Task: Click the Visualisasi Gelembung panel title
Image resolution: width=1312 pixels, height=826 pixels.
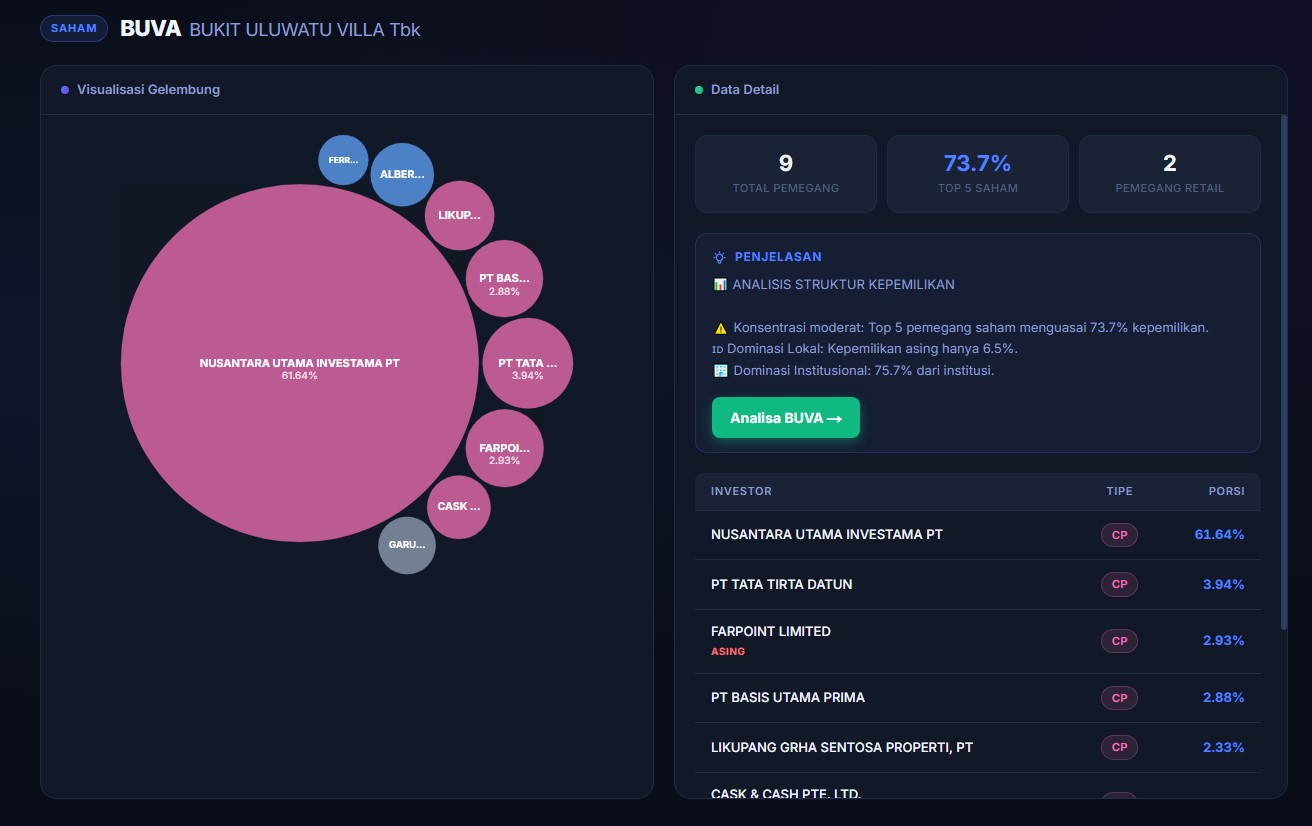Action: [148, 90]
